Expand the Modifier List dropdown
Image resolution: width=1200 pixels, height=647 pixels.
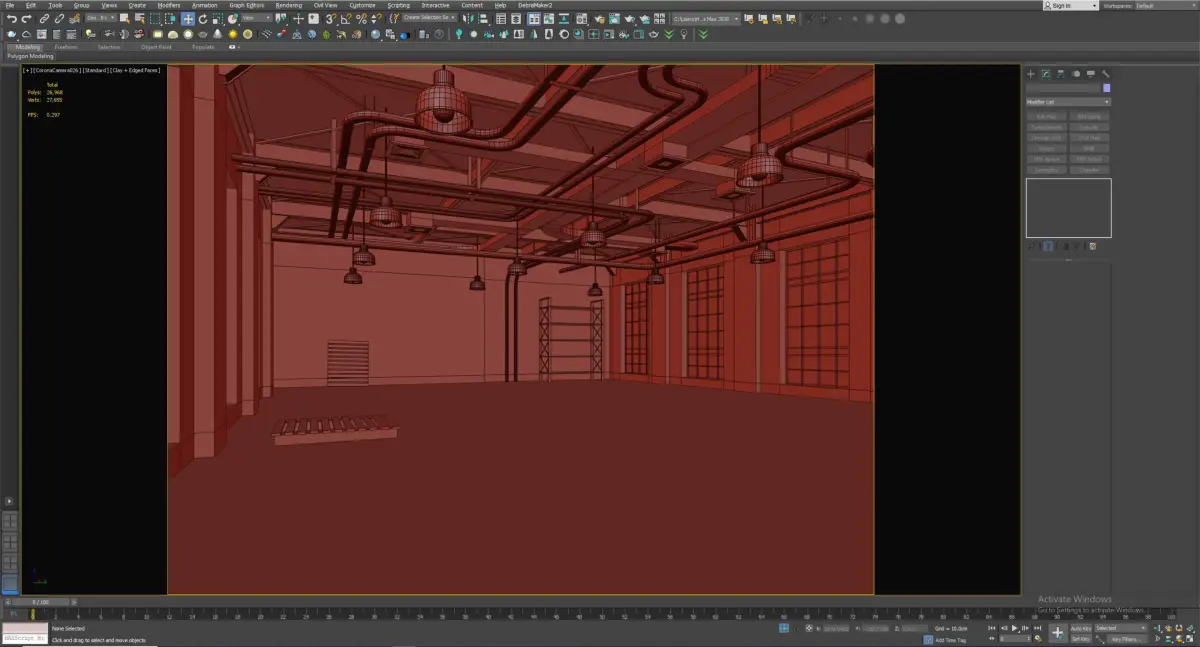[1068, 102]
